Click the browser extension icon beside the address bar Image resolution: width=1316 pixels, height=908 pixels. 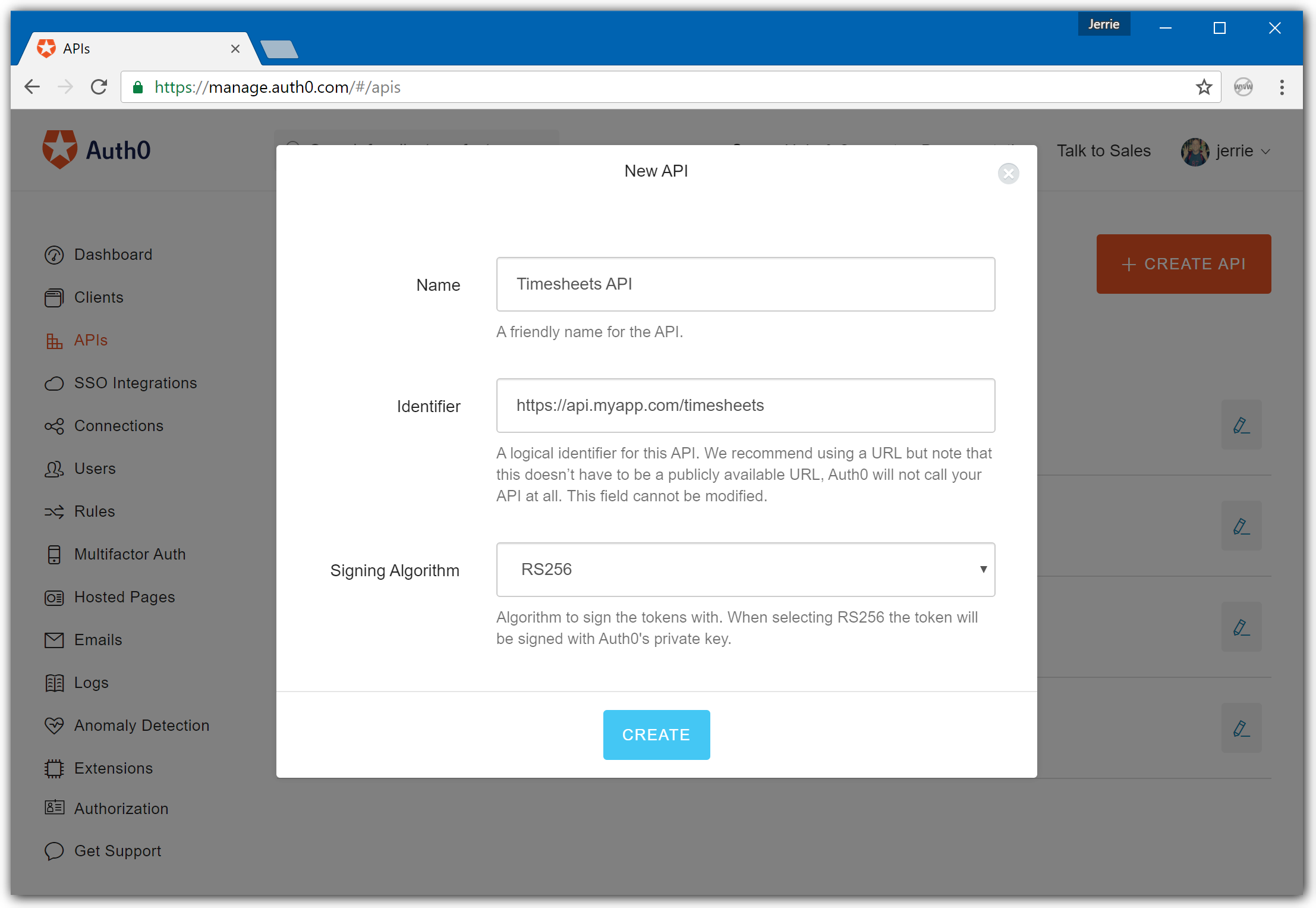click(x=1243, y=87)
